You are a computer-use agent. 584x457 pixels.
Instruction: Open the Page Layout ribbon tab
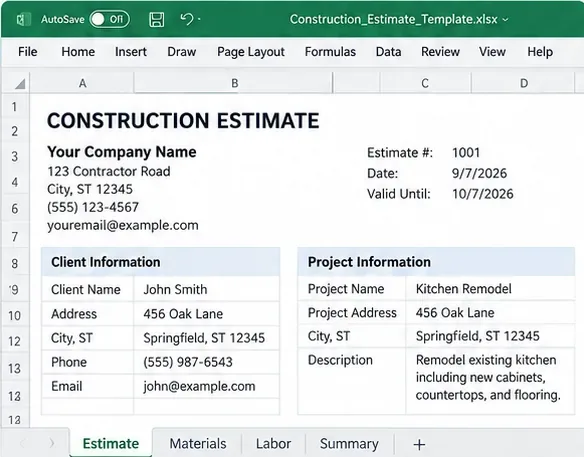pos(251,52)
